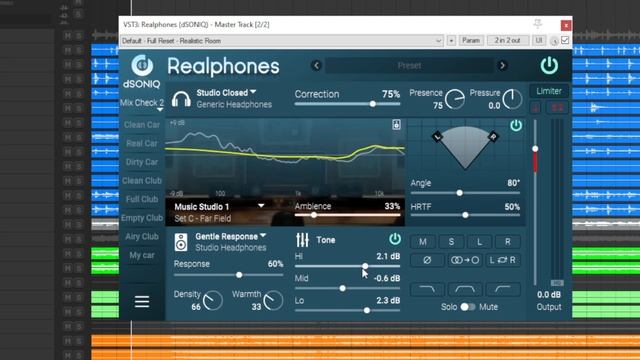The image size is (640, 360).
Task: Click the 2 in 2 out button
Action: [507, 40]
